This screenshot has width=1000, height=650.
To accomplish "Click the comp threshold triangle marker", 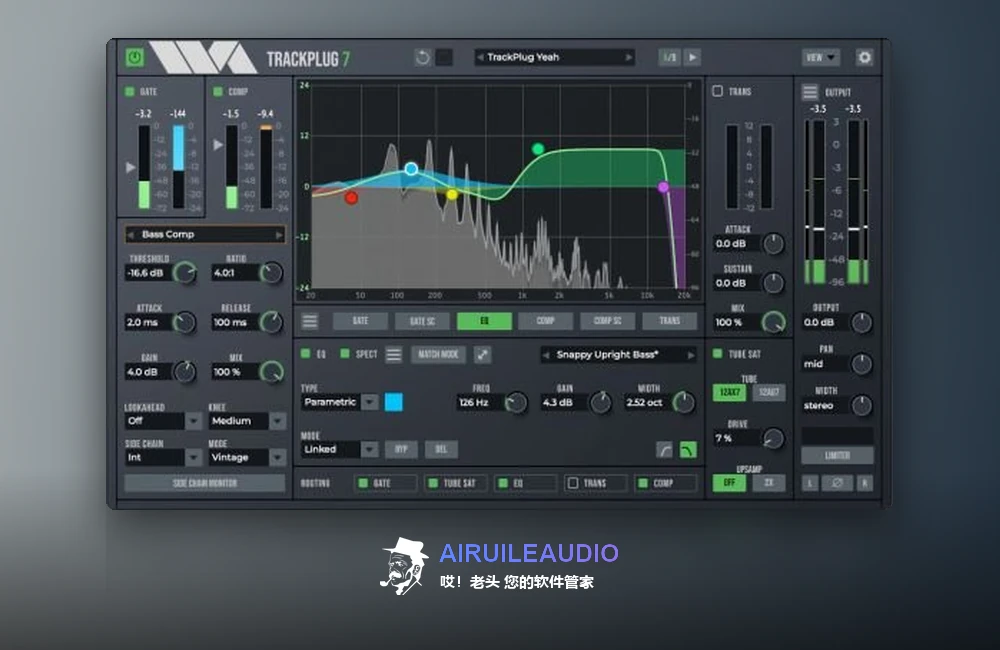I will click(218, 145).
